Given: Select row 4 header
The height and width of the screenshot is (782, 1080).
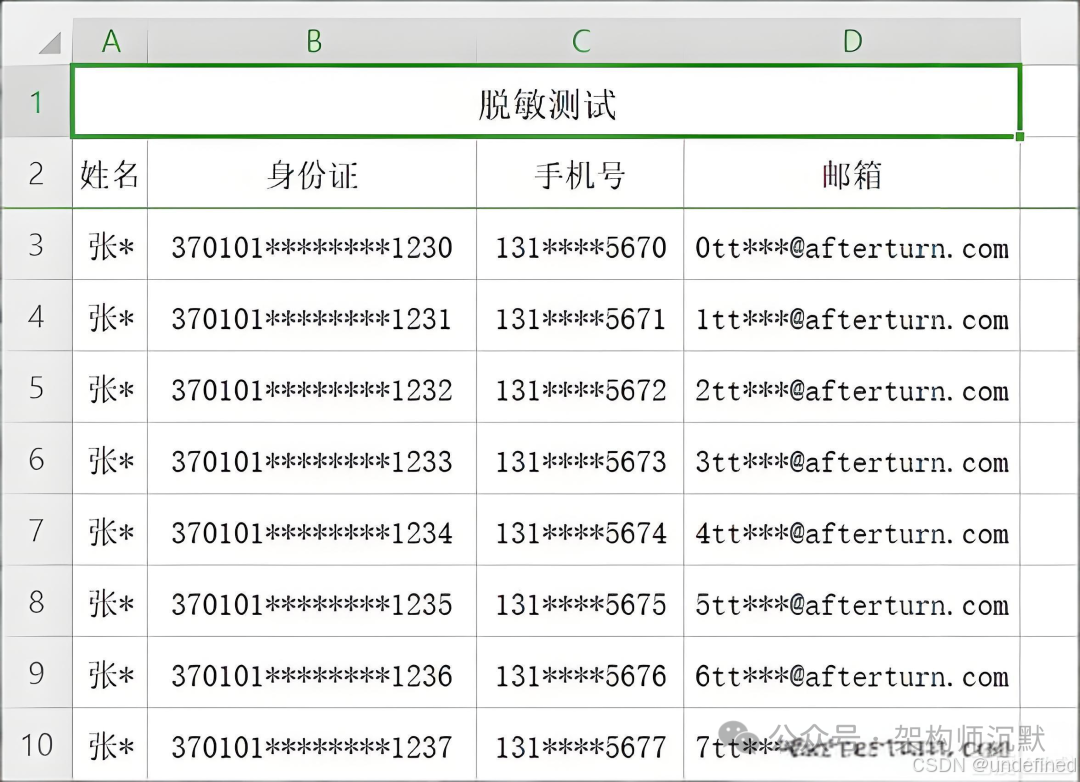Looking at the screenshot, I should [x=36, y=316].
